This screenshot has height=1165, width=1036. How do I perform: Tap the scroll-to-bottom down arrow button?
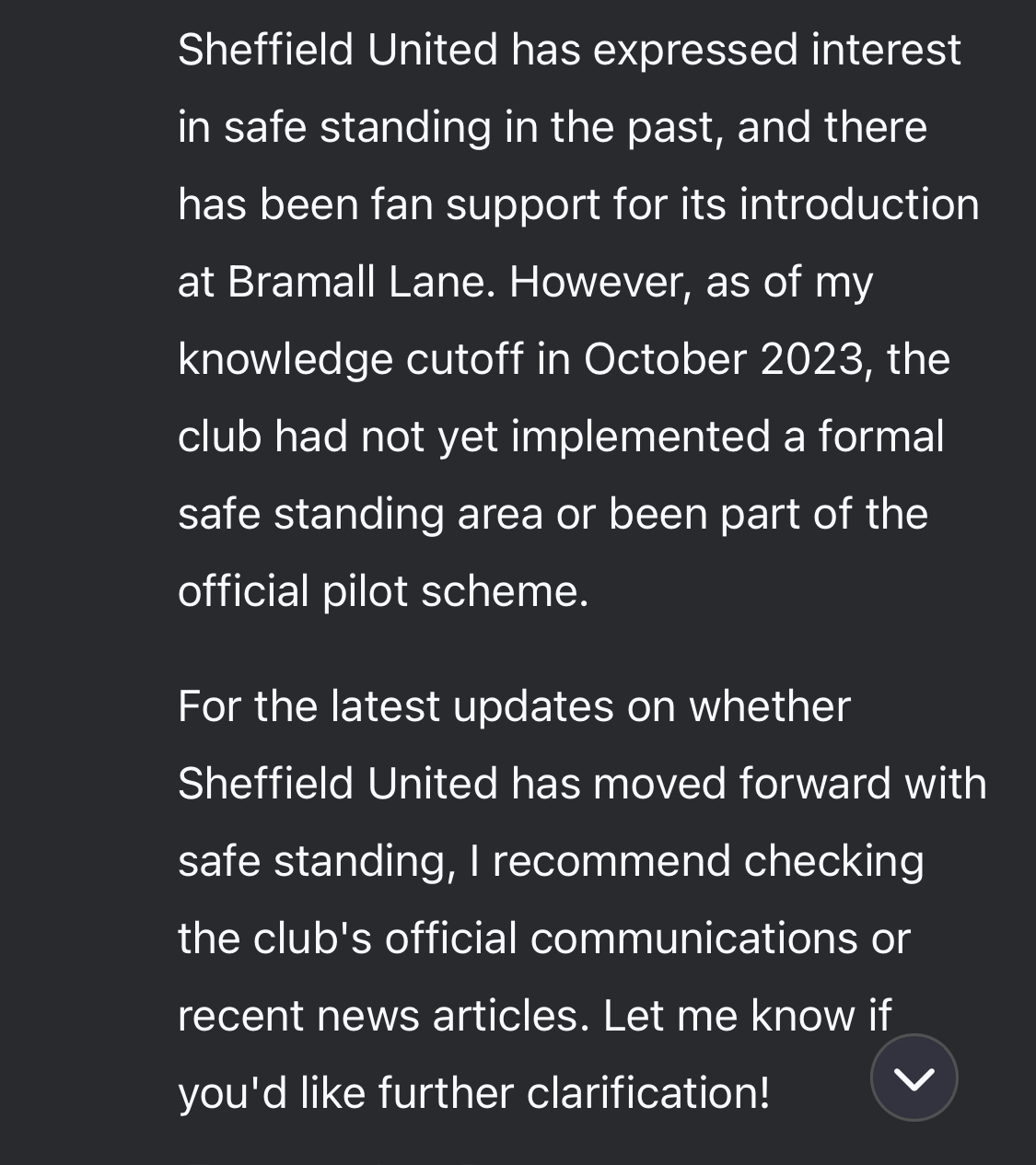(914, 1078)
